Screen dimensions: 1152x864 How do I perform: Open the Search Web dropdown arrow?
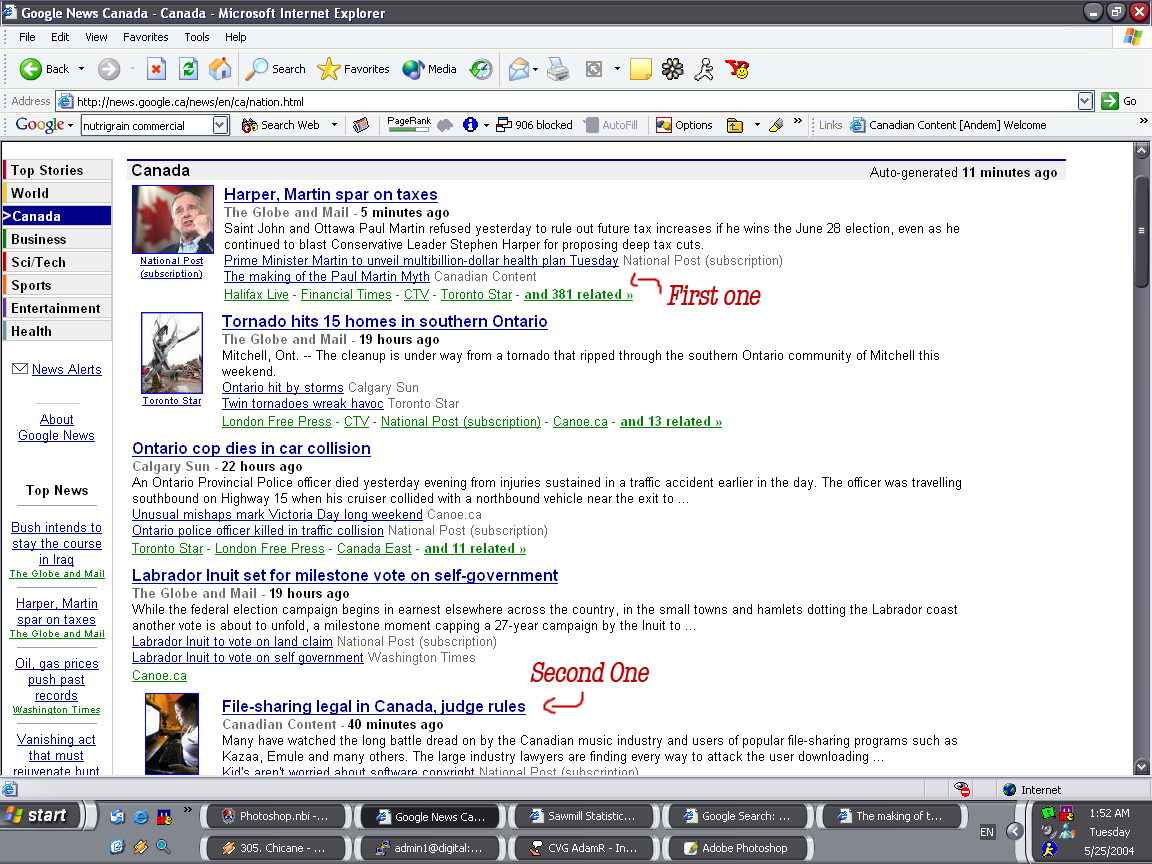coord(334,126)
